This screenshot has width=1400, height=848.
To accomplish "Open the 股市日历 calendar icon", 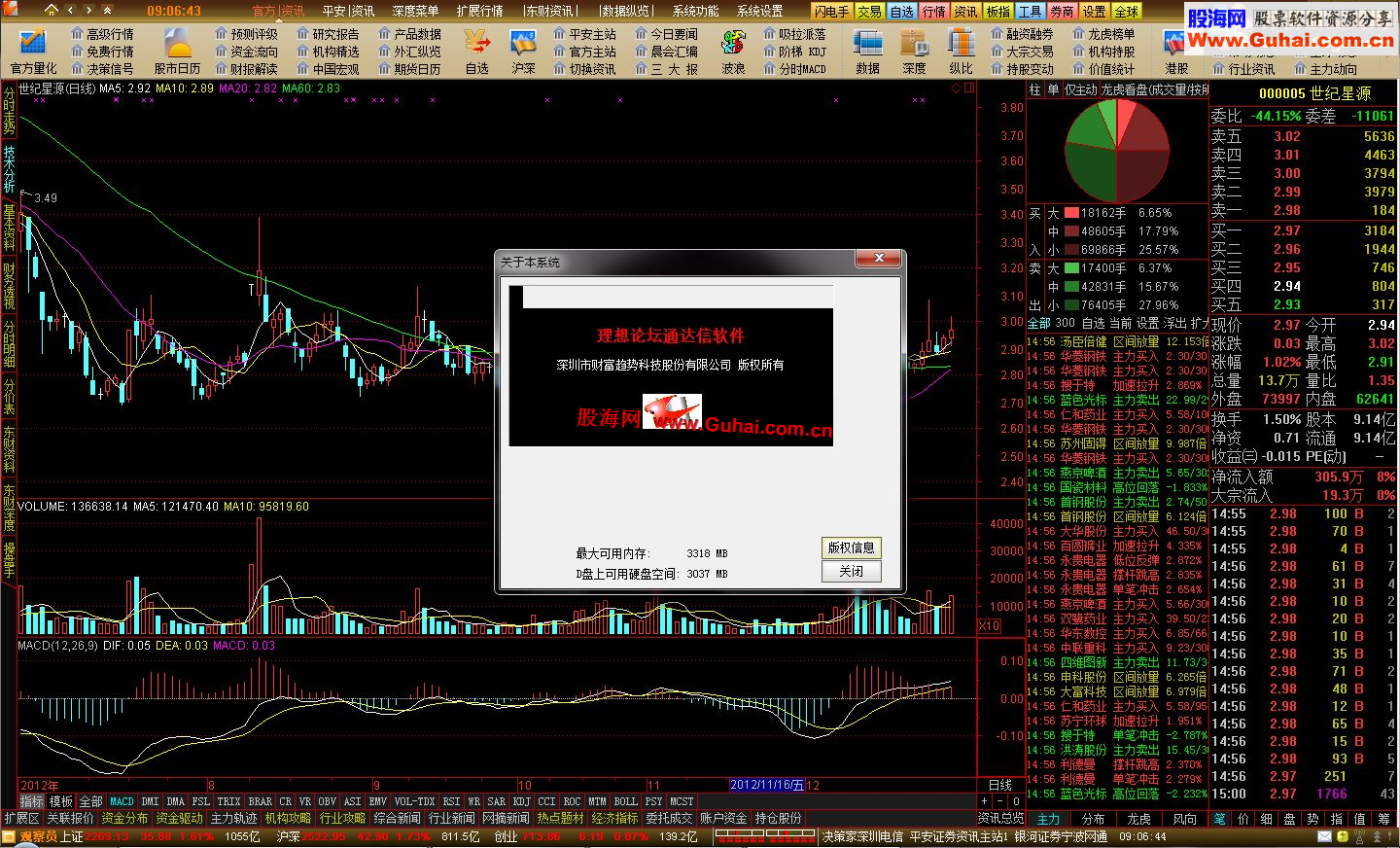I will point(178,43).
